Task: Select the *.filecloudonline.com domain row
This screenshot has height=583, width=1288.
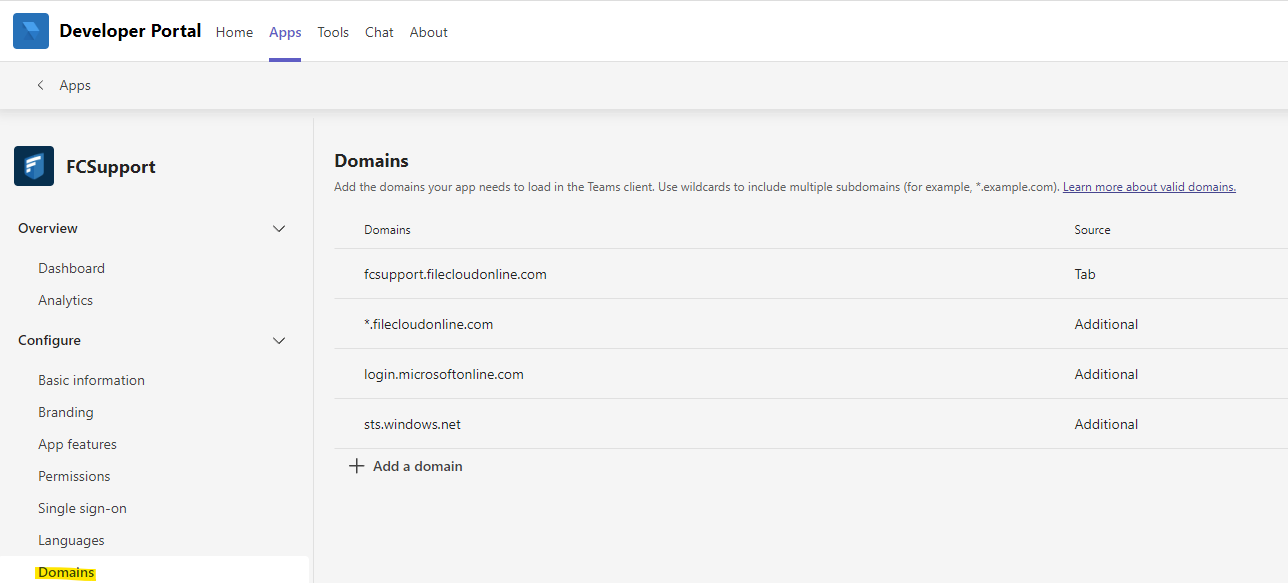Action: coord(811,324)
